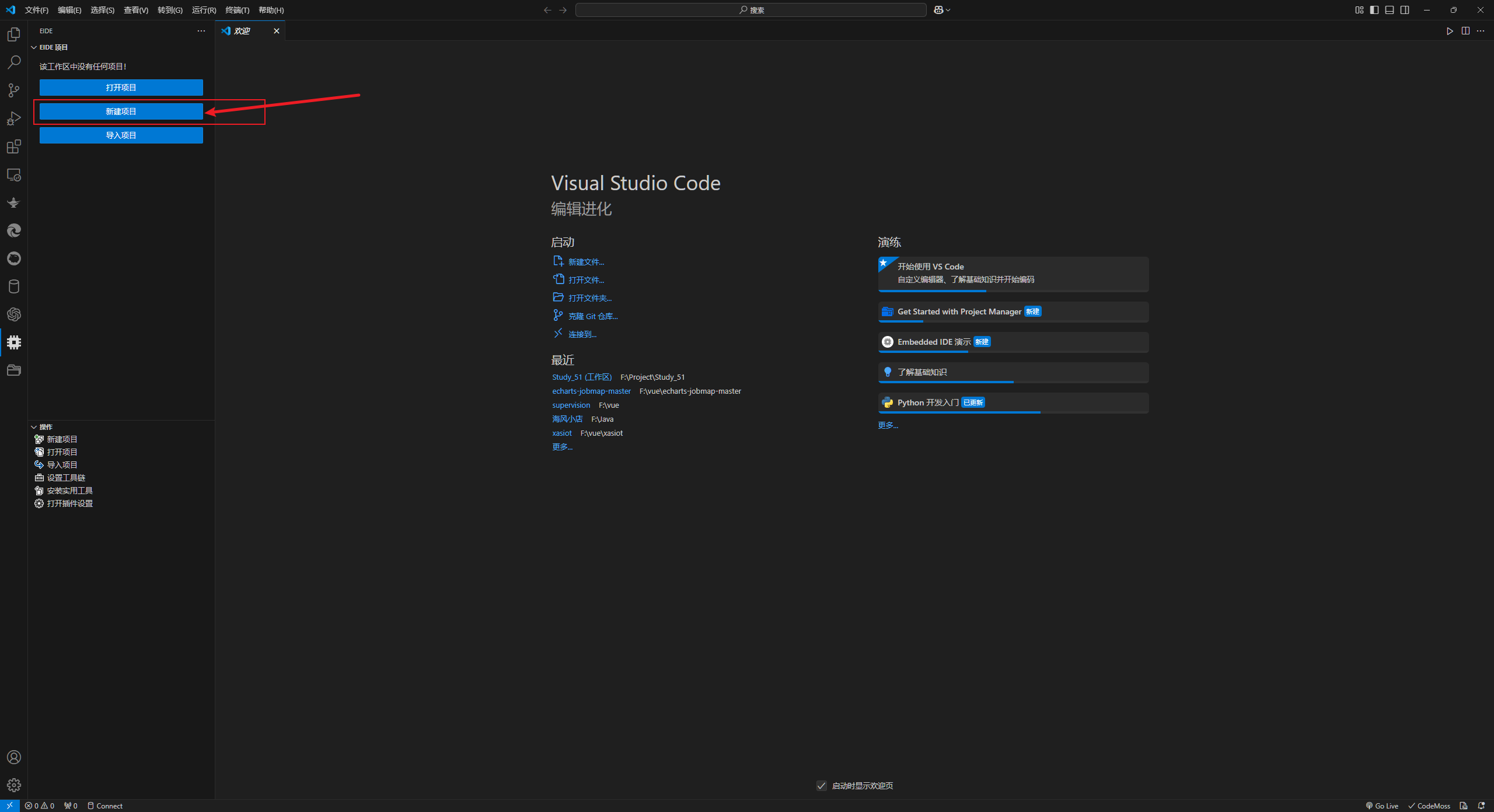Open the EIDE view's more actions ellipsis
This screenshot has height=812, width=1494.
[201, 31]
